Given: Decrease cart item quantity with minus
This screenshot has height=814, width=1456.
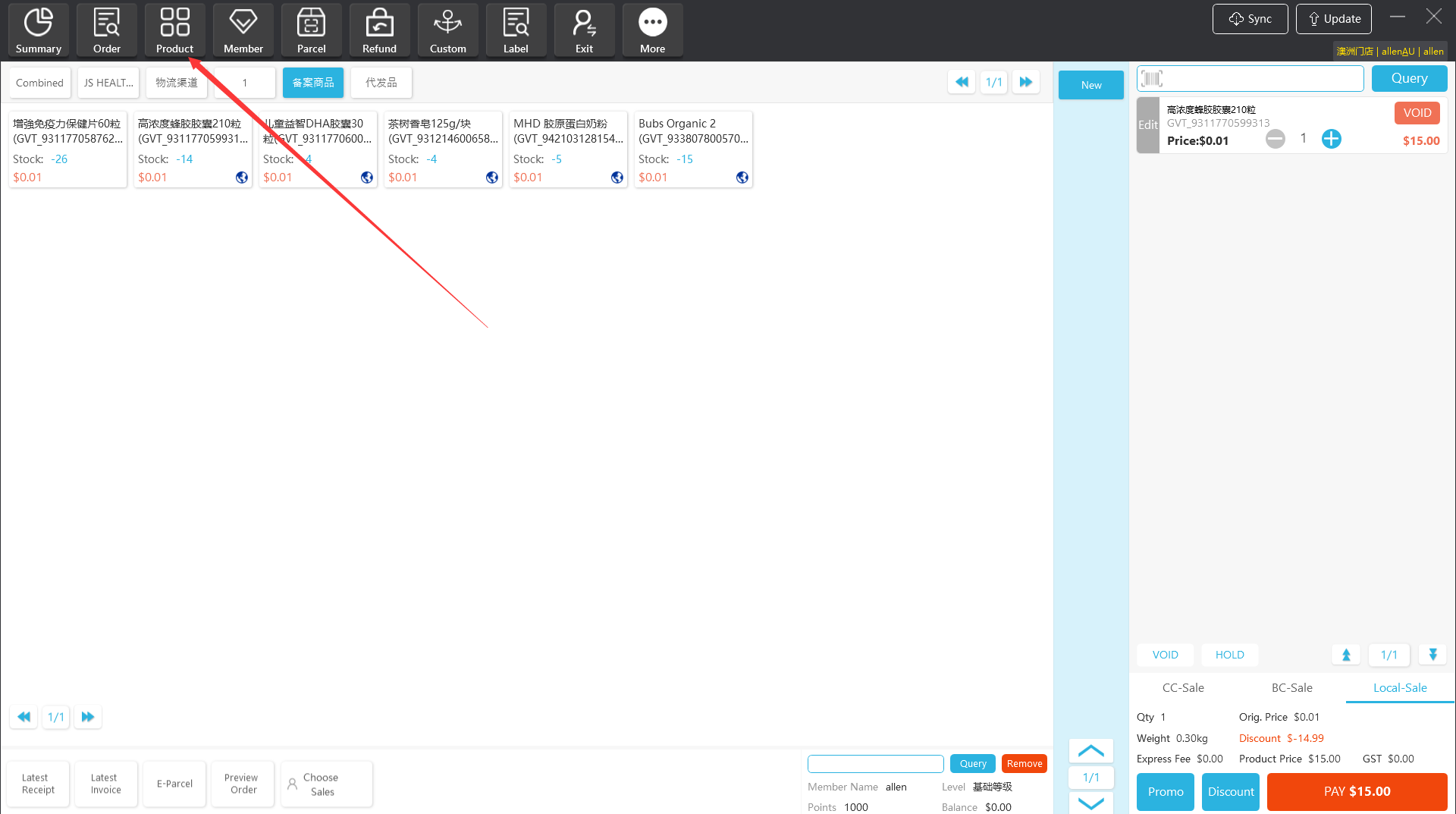Looking at the screenshot, I should 1276,139.
